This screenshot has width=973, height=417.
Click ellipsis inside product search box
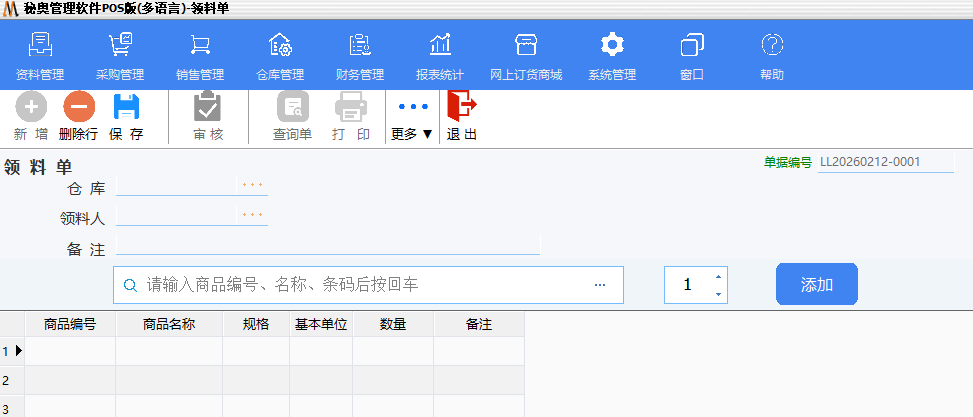coord(600,285)
